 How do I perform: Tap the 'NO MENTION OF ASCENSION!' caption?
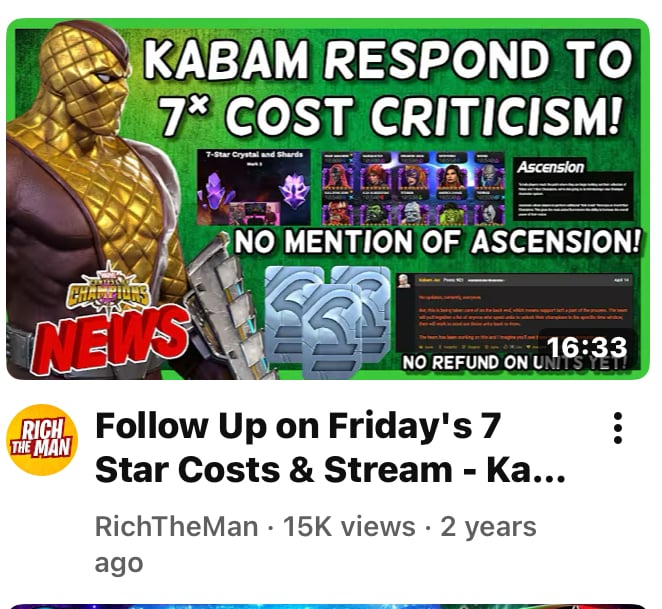[x=437, y=242]
